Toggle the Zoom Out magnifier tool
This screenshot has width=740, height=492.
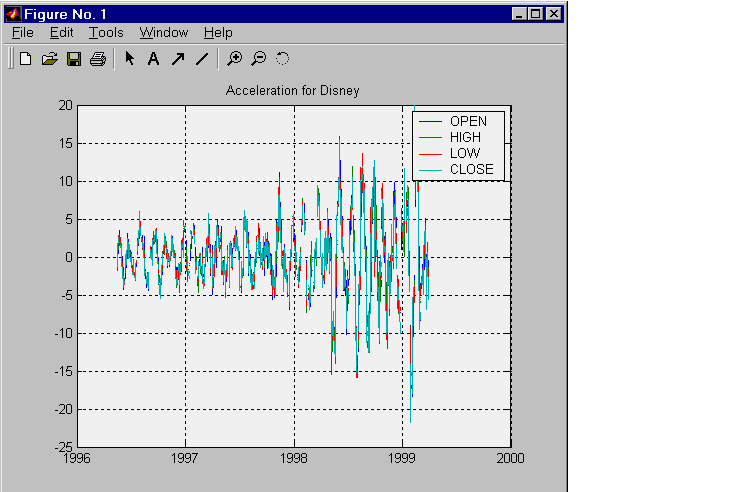pos(258,59)
